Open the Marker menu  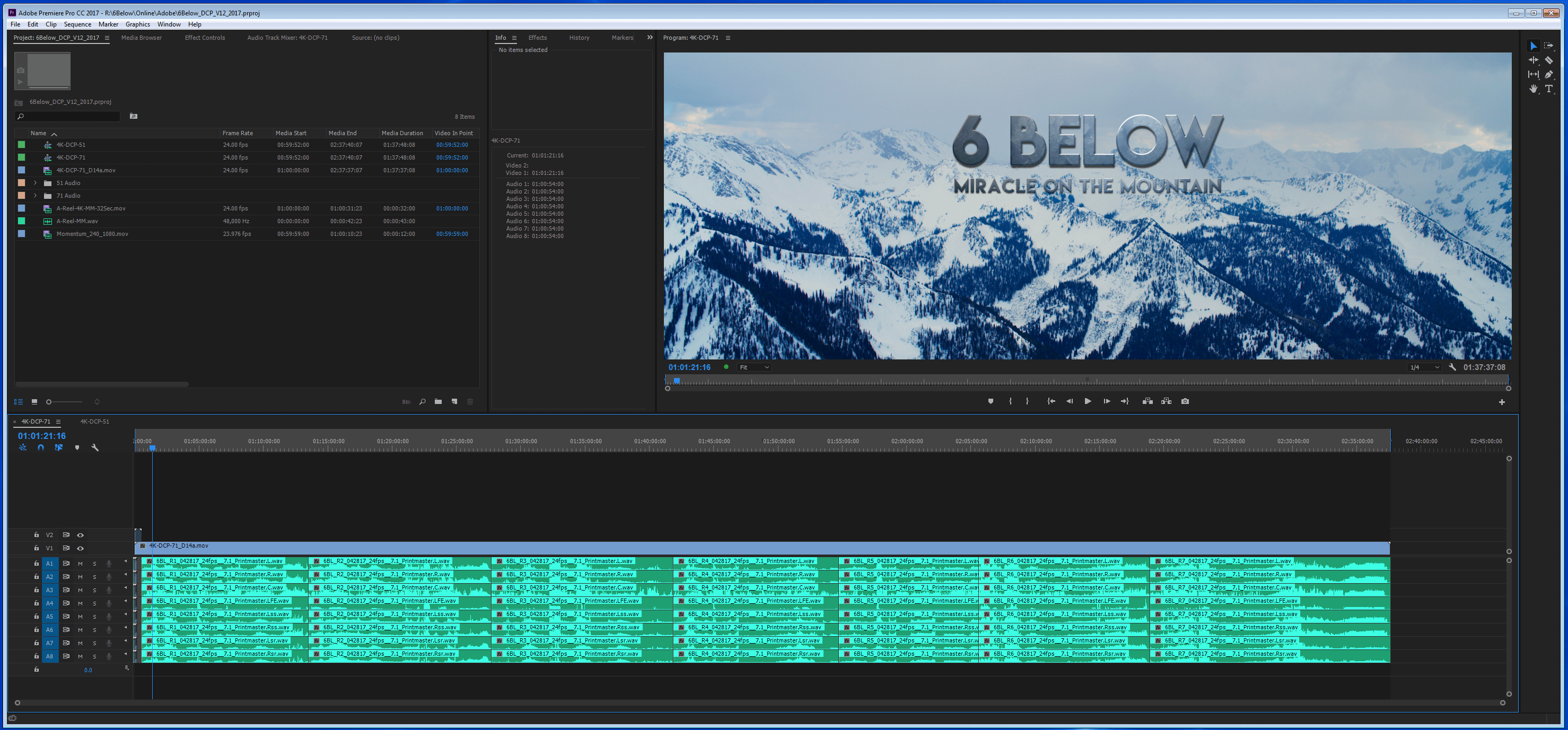pos(108,24)
